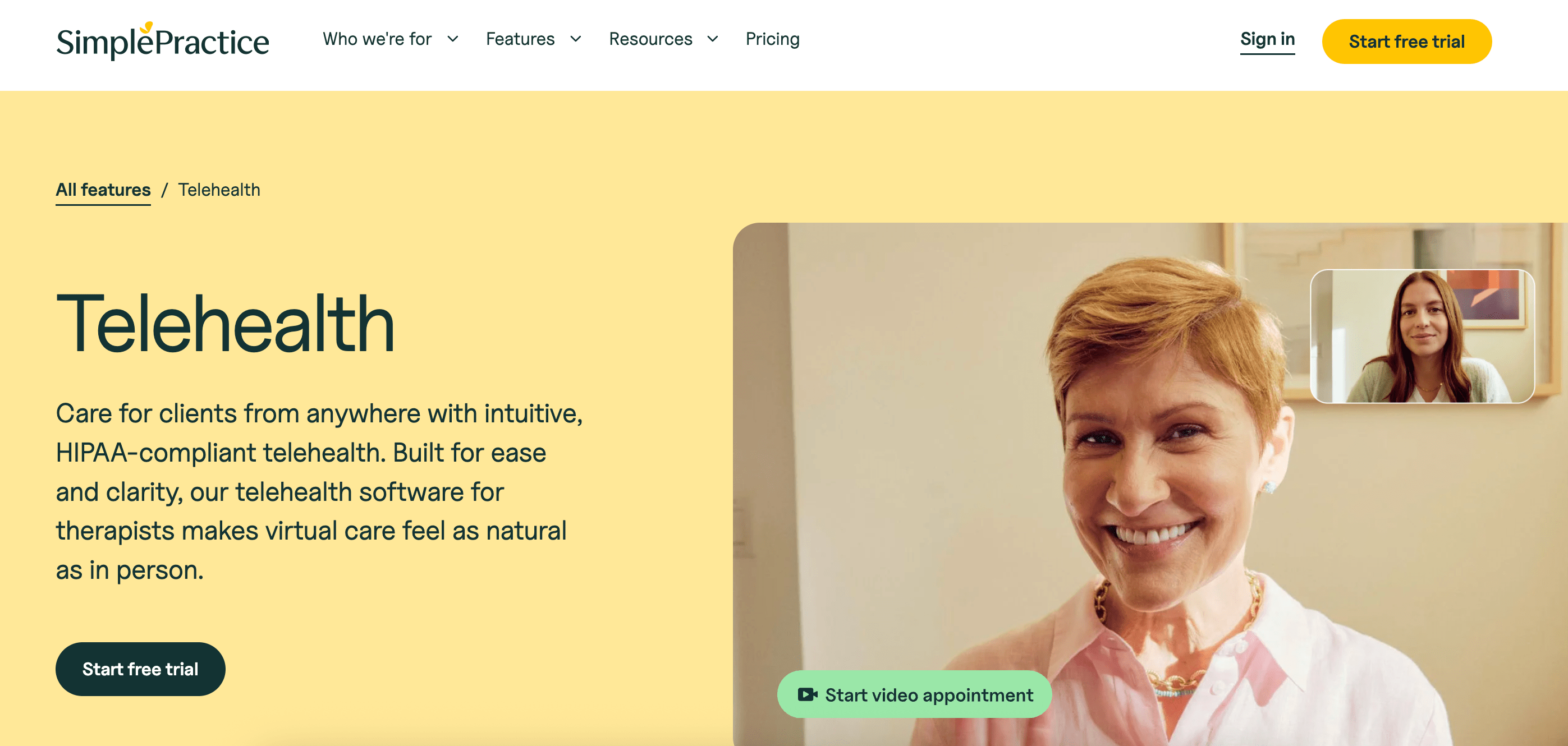The height and width of the screenshot is (746, 1568).
Task: Open the Pricing page
Action: (x=772, y=39)
